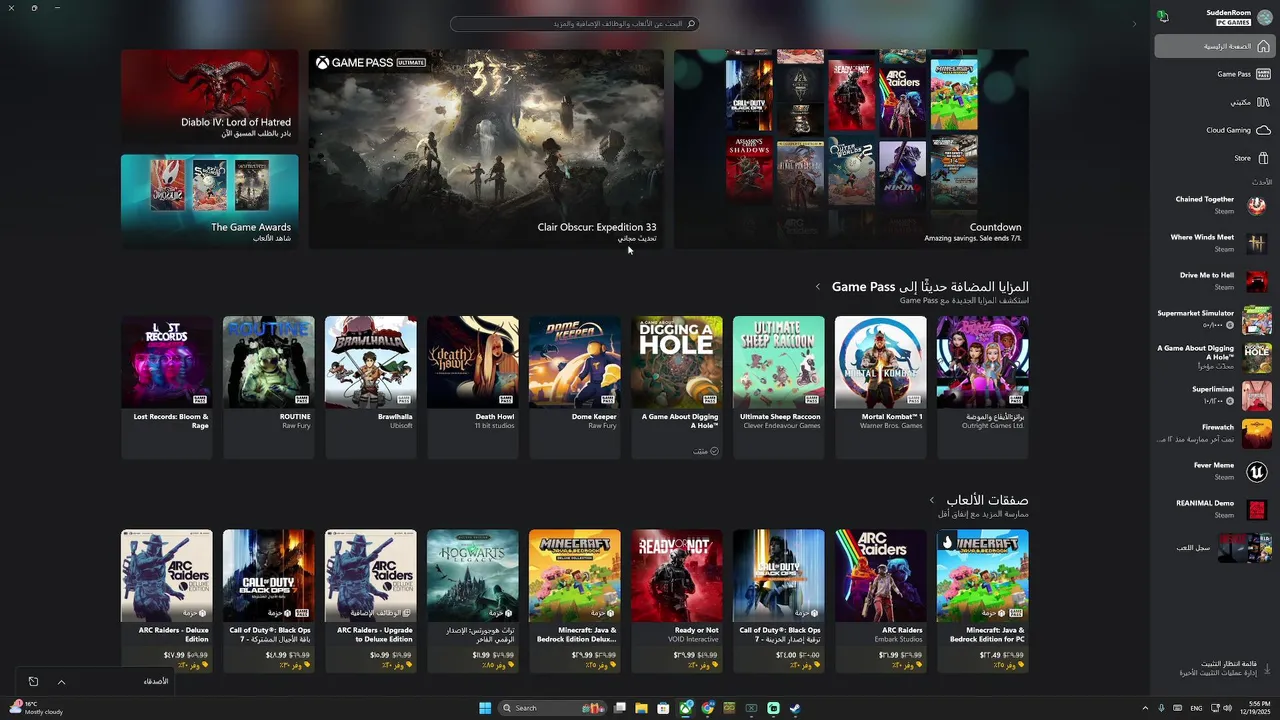
Task: Open the Hogwarts Legacy deal card
Action: pyautogui.click(x=473, y=600)
